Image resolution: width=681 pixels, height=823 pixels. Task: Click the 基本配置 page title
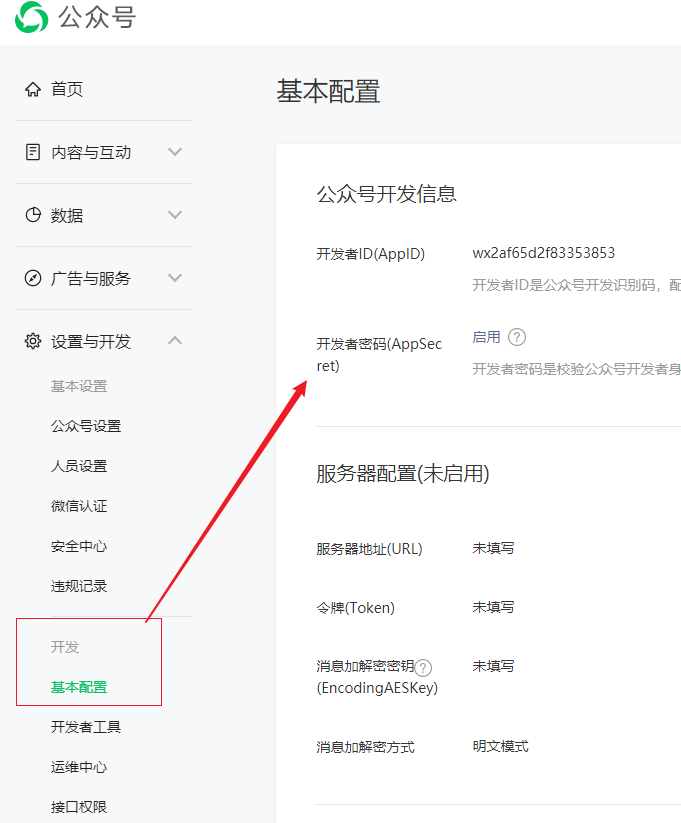pos(328,91)
